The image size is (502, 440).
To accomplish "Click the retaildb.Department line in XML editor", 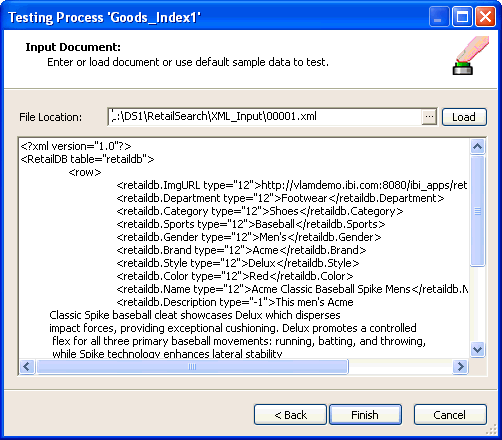I will pyautogui.click(x=280, y=198).
